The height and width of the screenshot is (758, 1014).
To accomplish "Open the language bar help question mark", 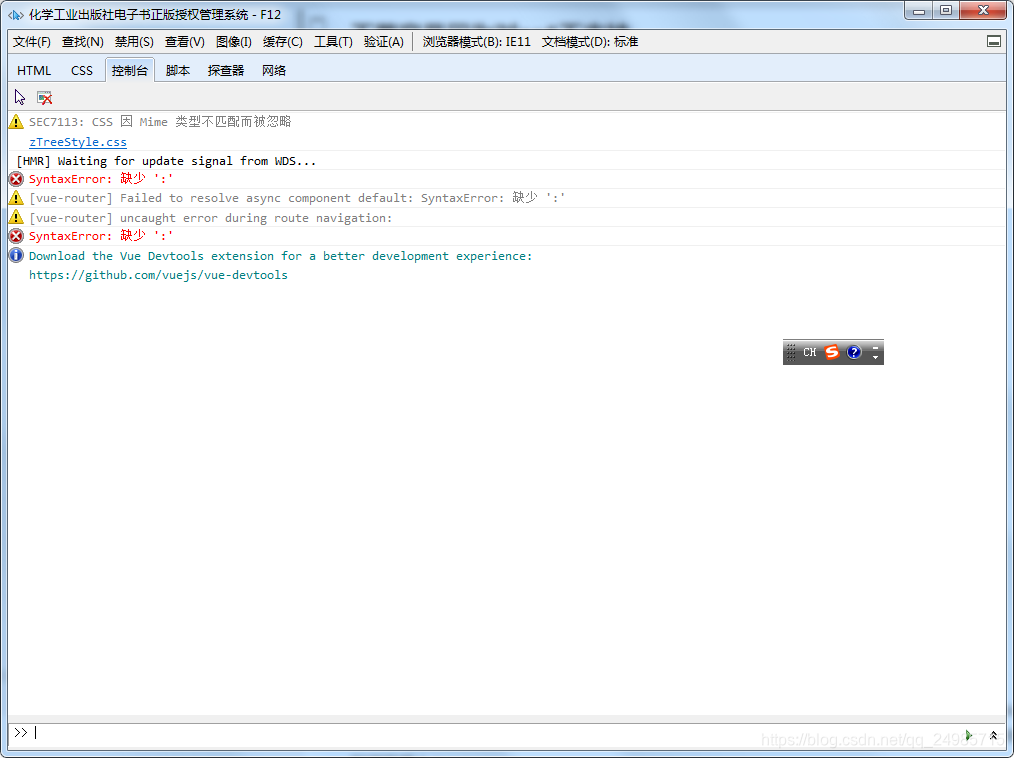I will [854, 352].
